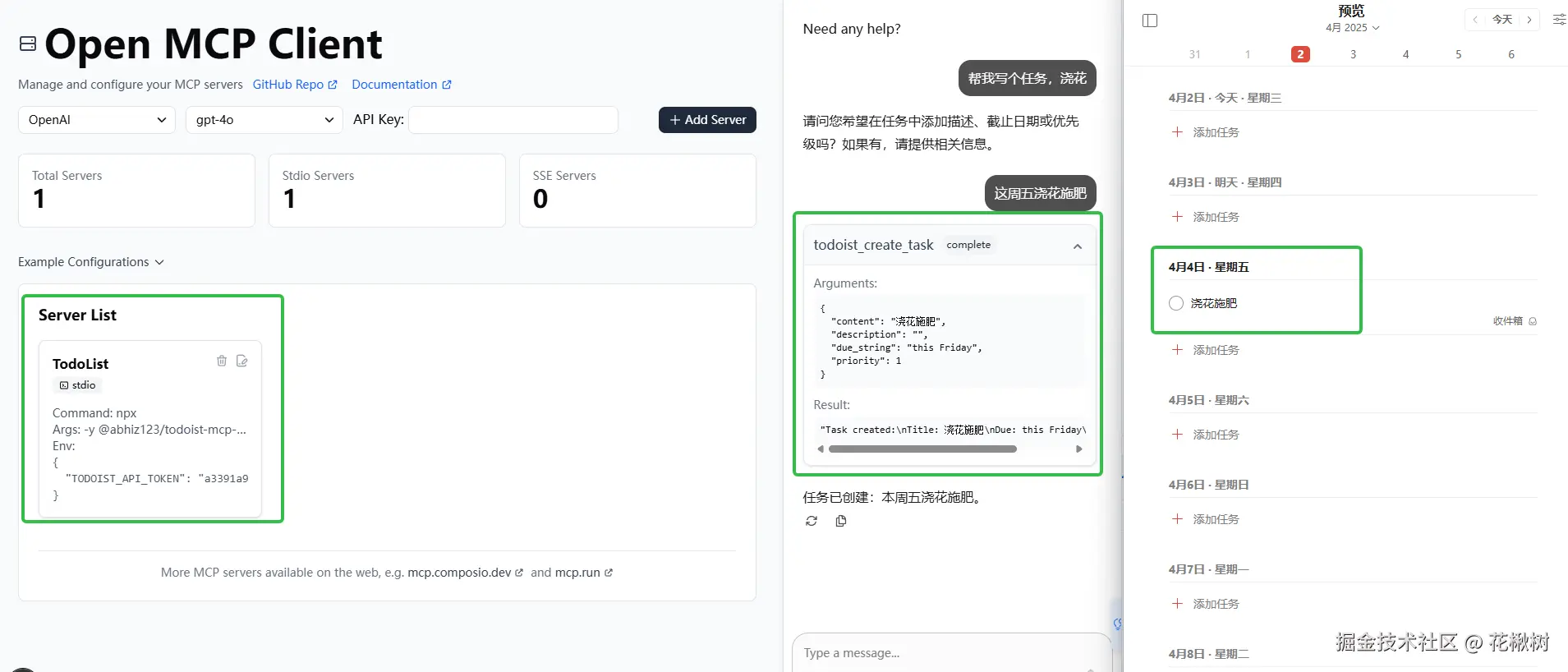This screenshot has width=1568, height=672.
Task: Regenerate the assistant response with refresh icon
Action: 812,521
